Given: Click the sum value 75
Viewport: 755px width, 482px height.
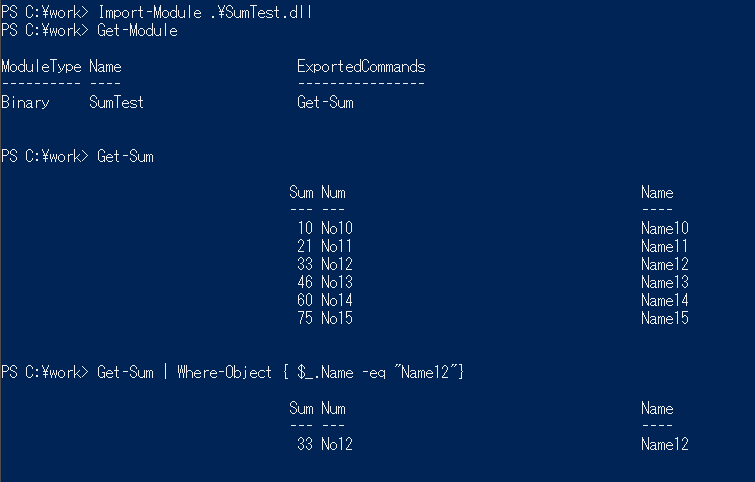Looking at the screenshot, I should click(305, 318).
